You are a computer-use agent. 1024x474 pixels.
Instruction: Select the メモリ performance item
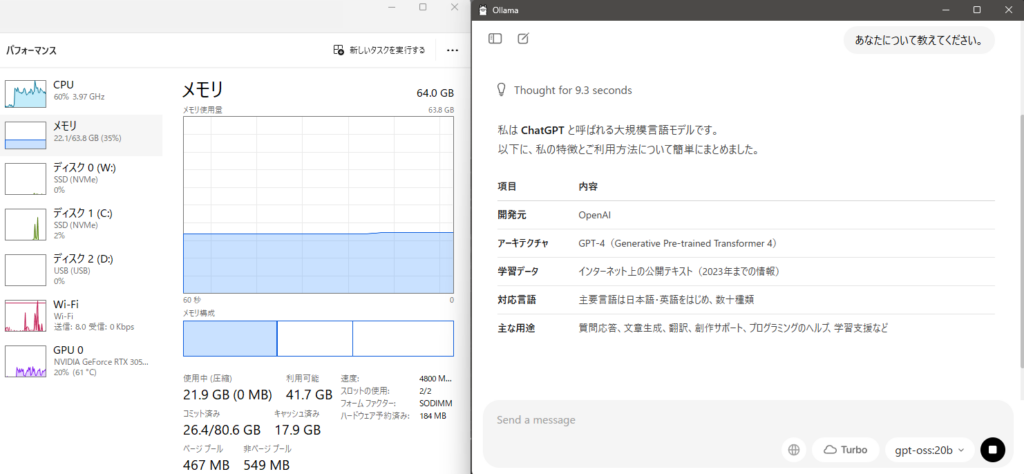tap(81, 135)
